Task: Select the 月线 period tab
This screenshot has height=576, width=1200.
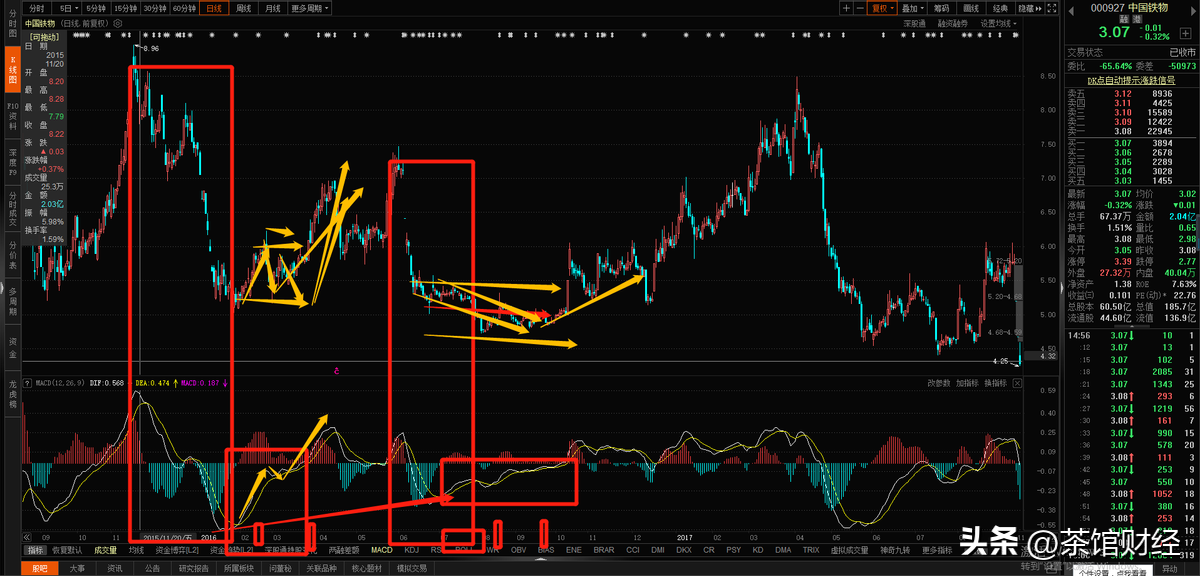Action: [273, 8]
